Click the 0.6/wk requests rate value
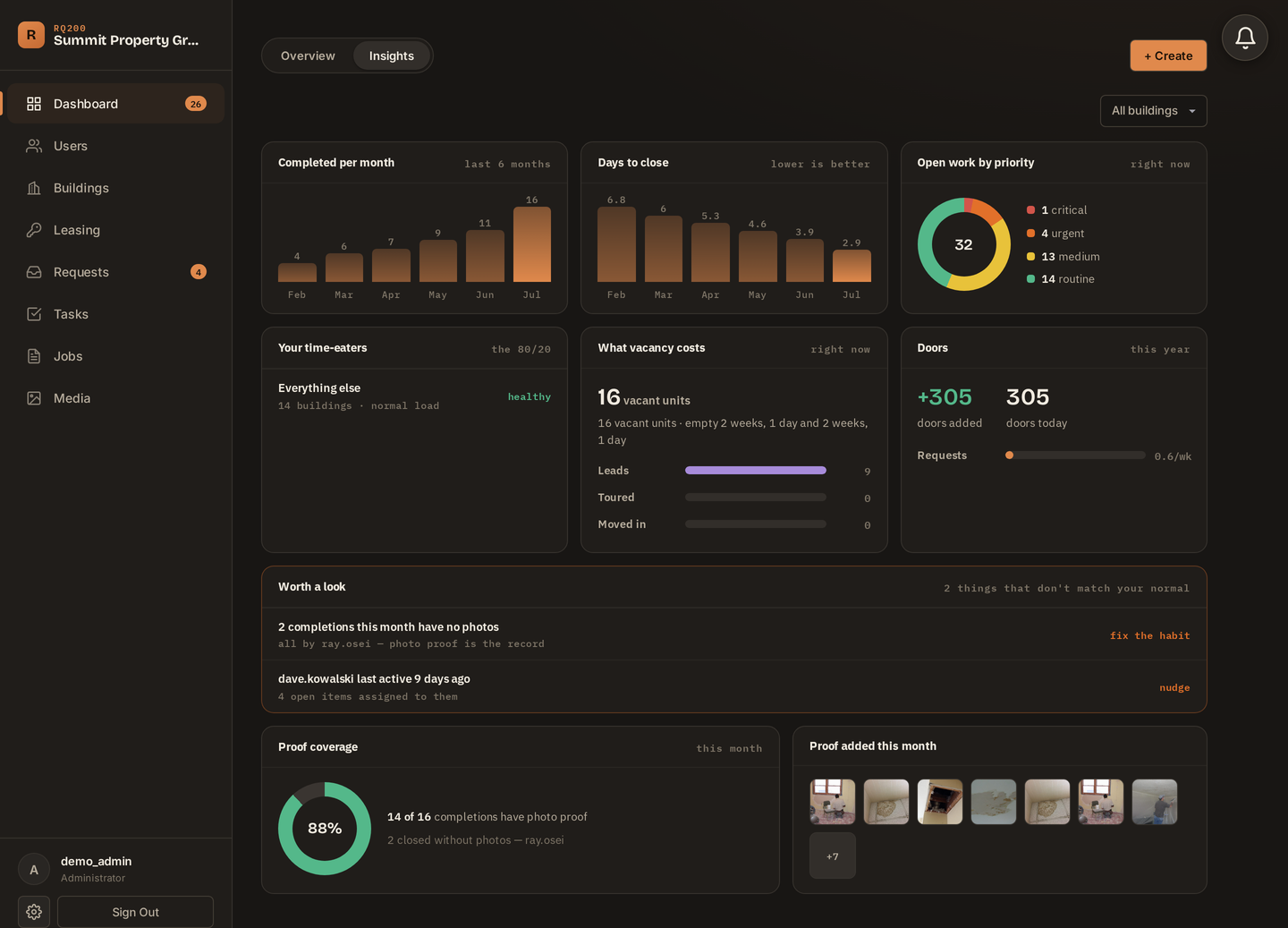The width and height of the screenshot is (1288, 928). [1173, 456]
